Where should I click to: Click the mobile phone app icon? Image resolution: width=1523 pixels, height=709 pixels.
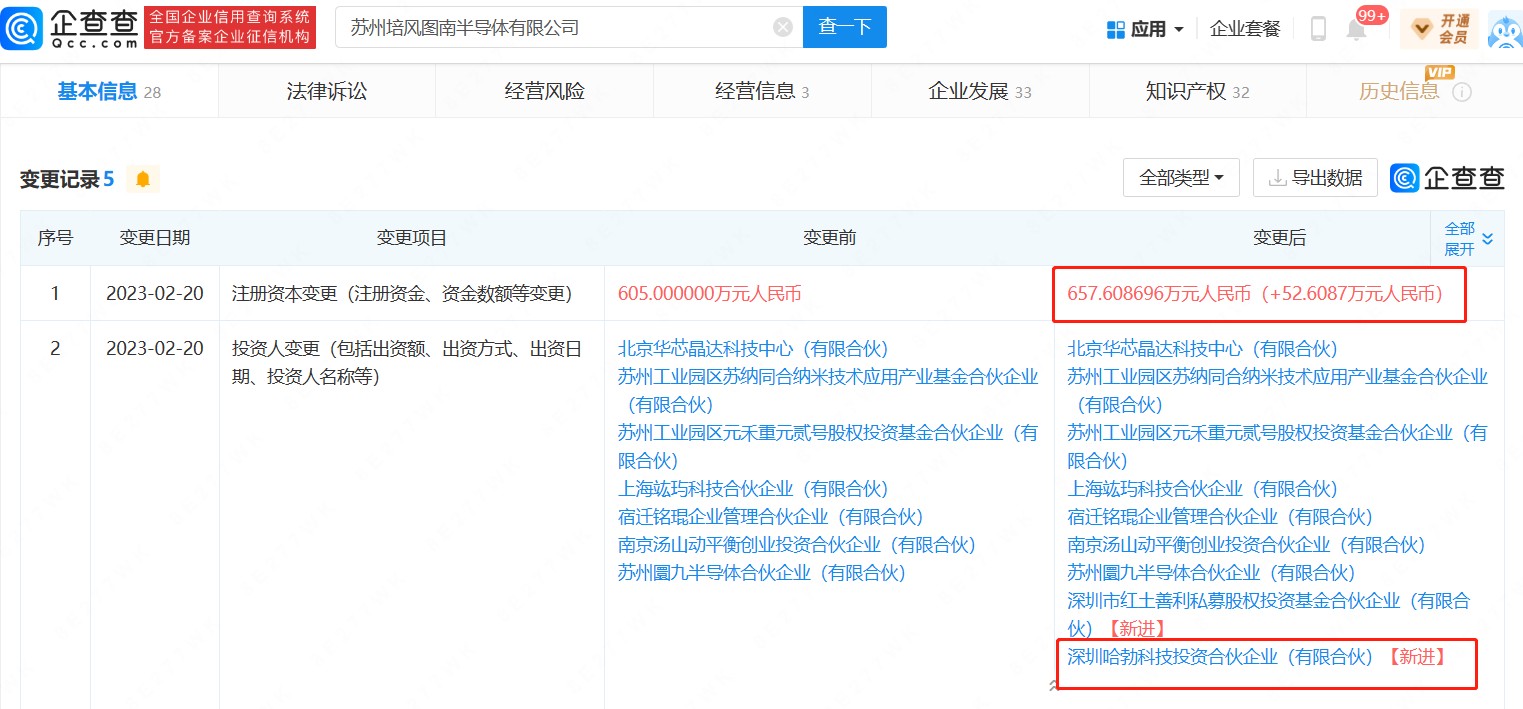click(1316, 28)
